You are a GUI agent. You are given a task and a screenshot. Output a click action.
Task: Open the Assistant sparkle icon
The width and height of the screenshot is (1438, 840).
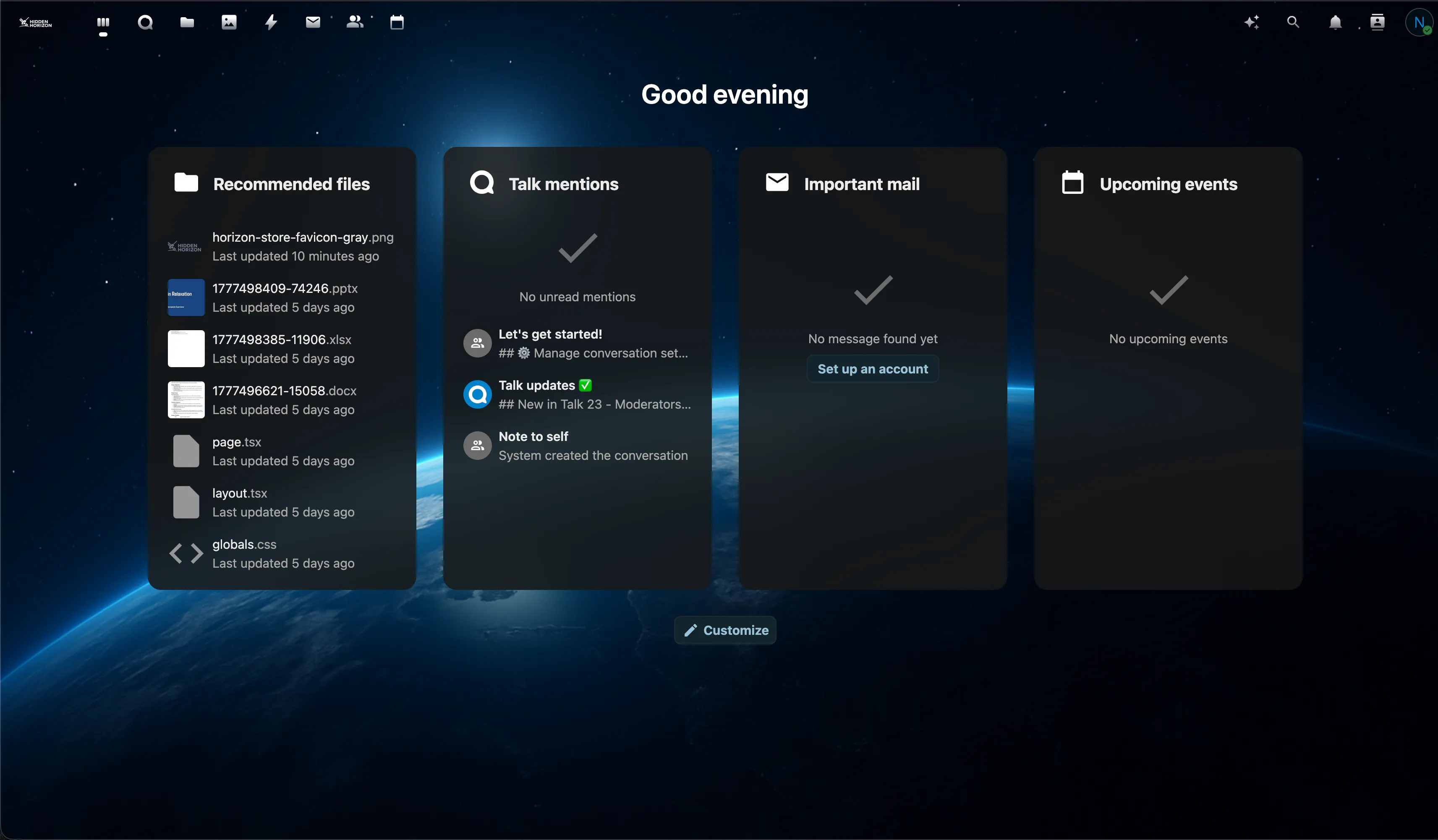pyautogui.click(x=1251, y=22)
